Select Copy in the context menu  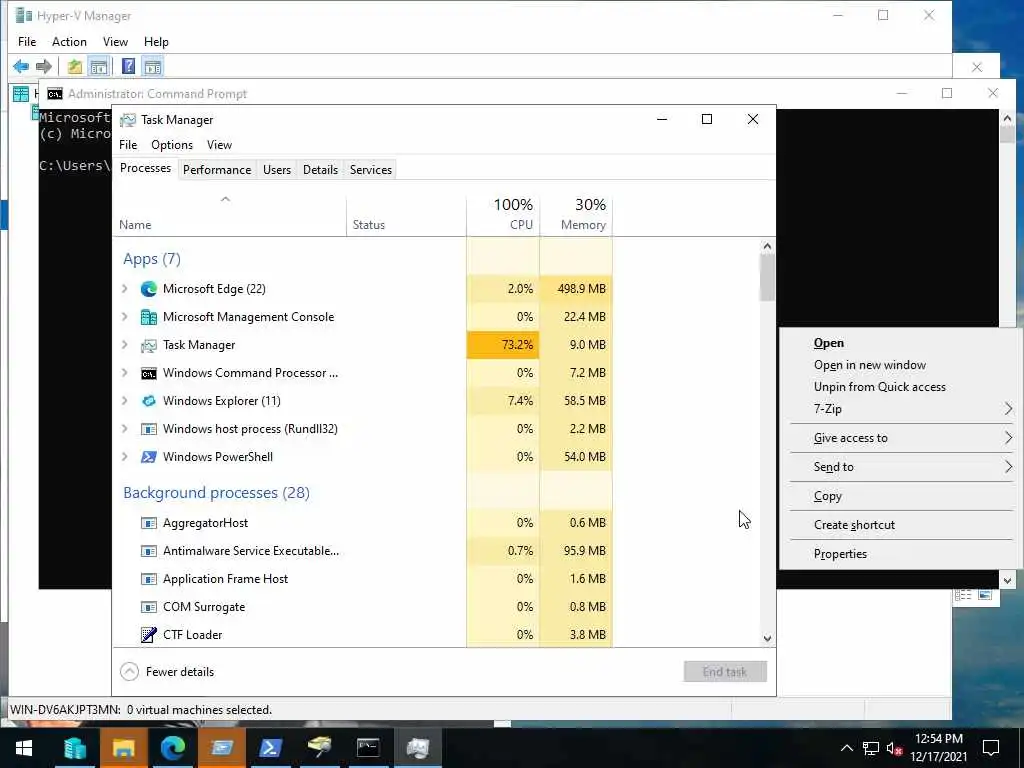pyautogui.click(x=901, y=496)
